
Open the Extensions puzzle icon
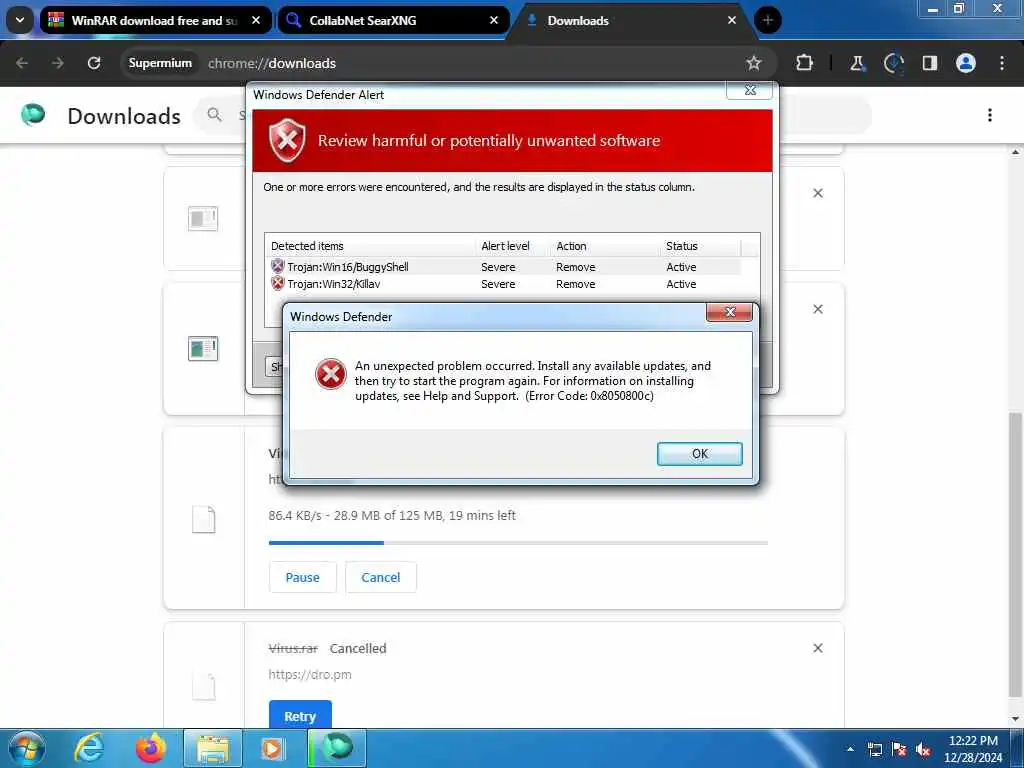click(x=805, y=63)
